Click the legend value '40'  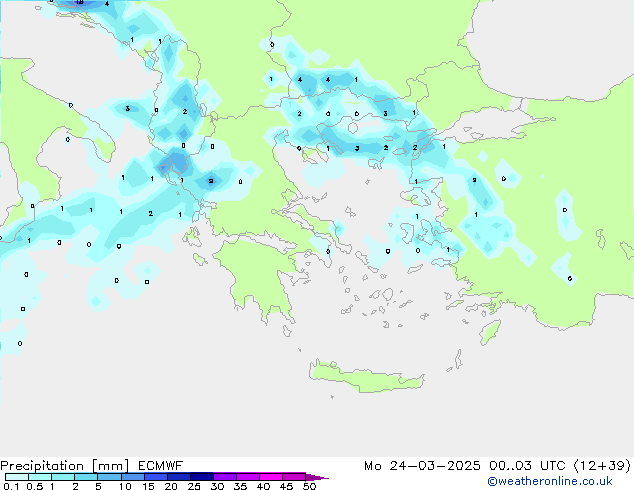263,486
